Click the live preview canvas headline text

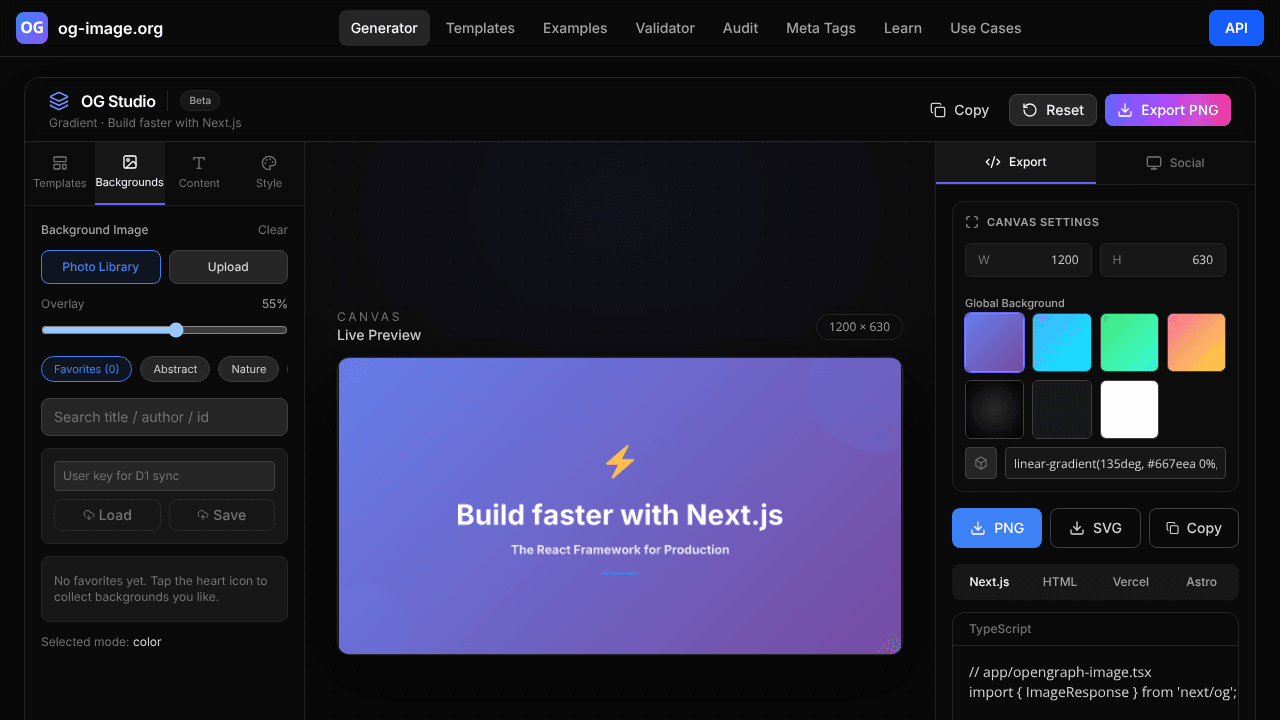[620, 515]
